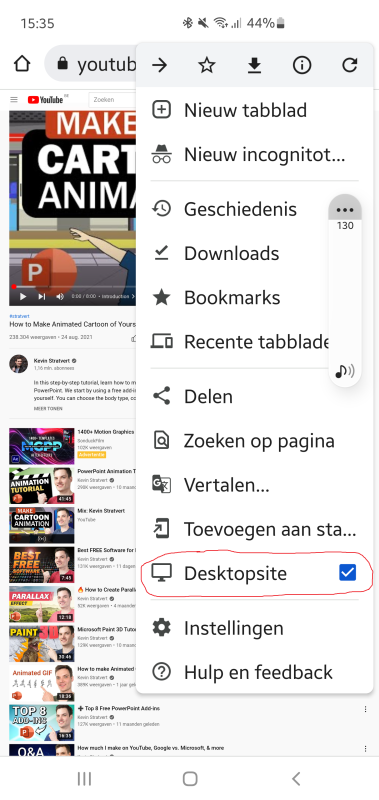Expand description with MEER TONEN
This screenshot has height=800, width=379.
[x=48, y=409]
